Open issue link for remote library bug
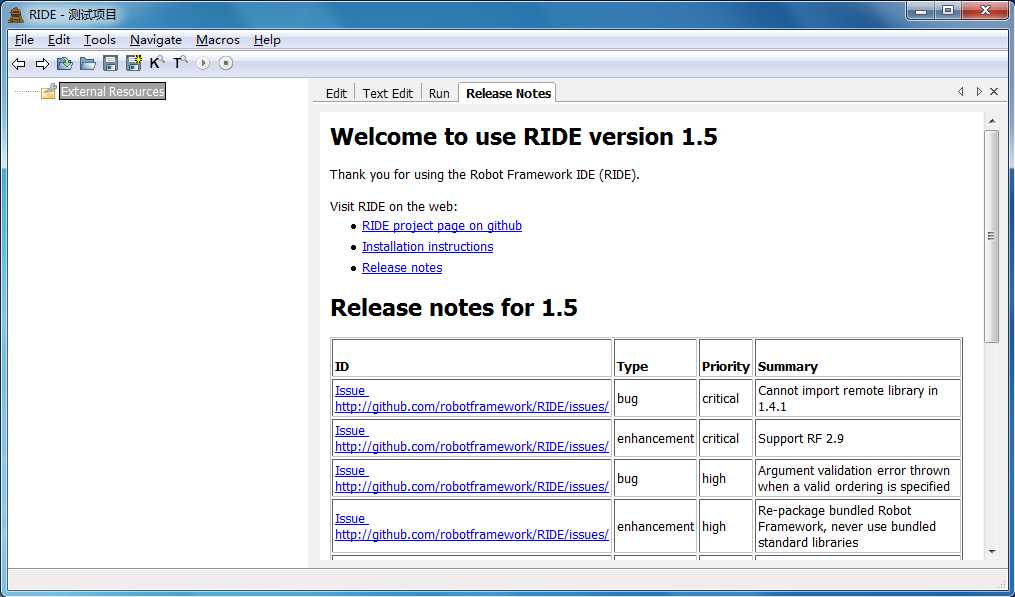The height and width of the screenshot is (597, 1015). click(x=471, y=399)
